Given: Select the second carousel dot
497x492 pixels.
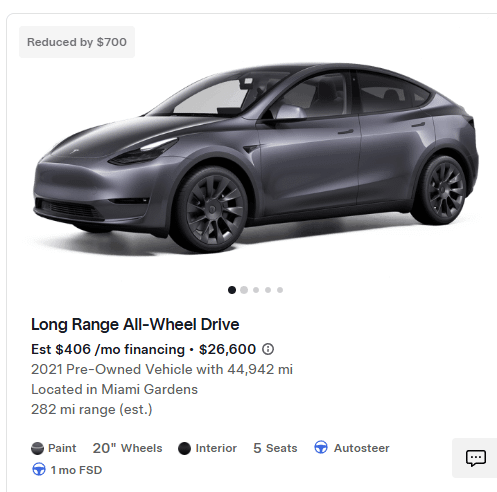Looking at the screenshot, I should tap(244, 290).
